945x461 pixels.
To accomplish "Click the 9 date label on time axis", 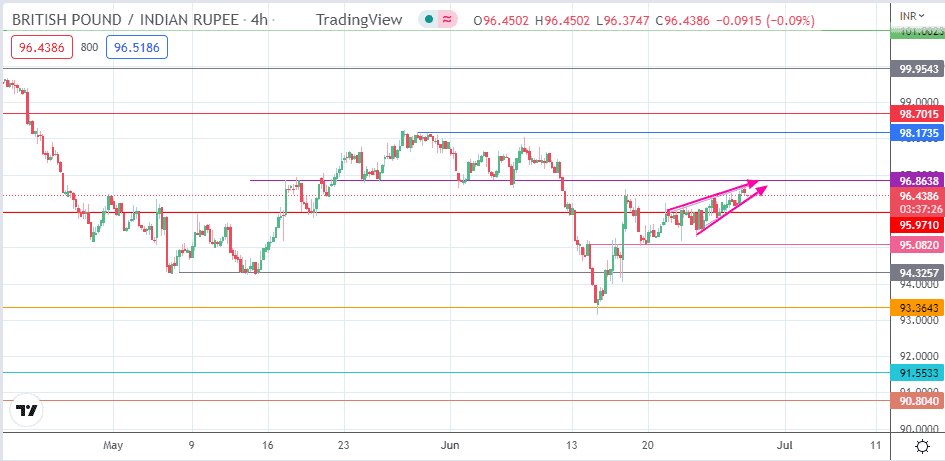I will tap(190, 446).
